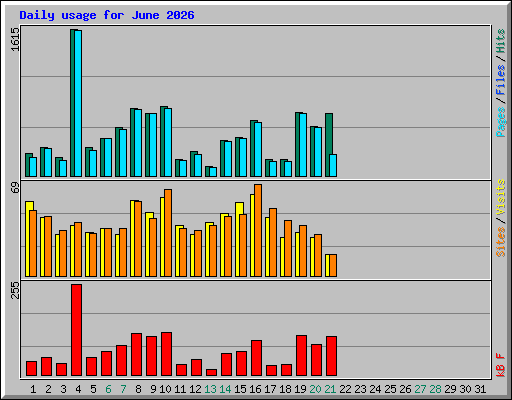Select day 1 on the x-axis
Image resolution: width=512 pixels, height=400 pixels.
coord(33,389)
